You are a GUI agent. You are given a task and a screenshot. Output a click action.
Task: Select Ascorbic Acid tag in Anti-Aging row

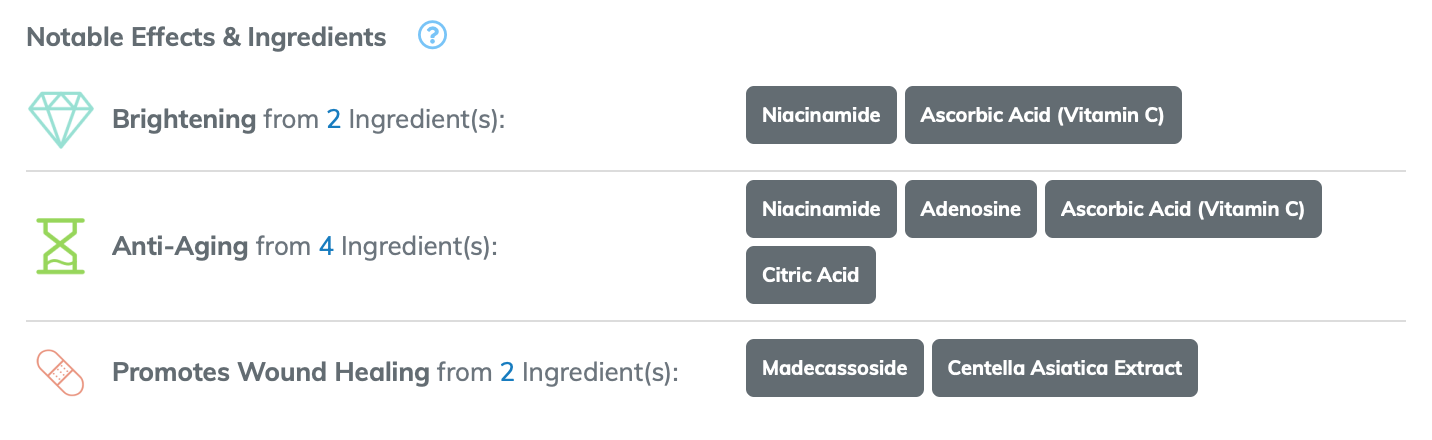point(1183,209)
